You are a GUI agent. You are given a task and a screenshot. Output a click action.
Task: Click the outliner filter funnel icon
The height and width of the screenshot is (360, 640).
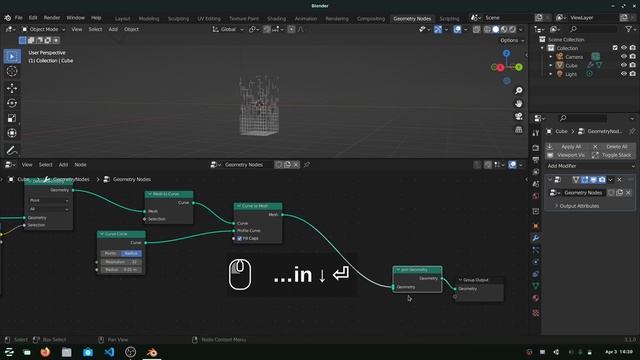tap(629, 29)
